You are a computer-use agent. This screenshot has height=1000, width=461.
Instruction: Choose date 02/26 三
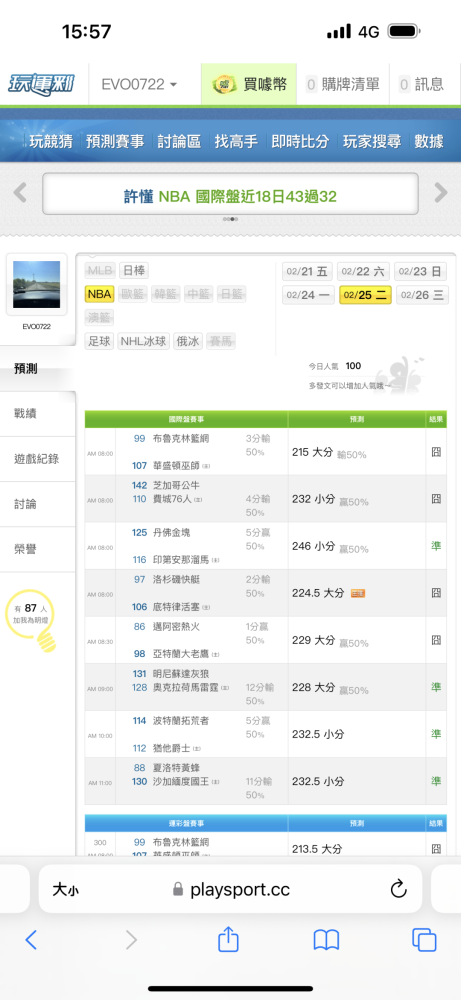click(421, 295)
